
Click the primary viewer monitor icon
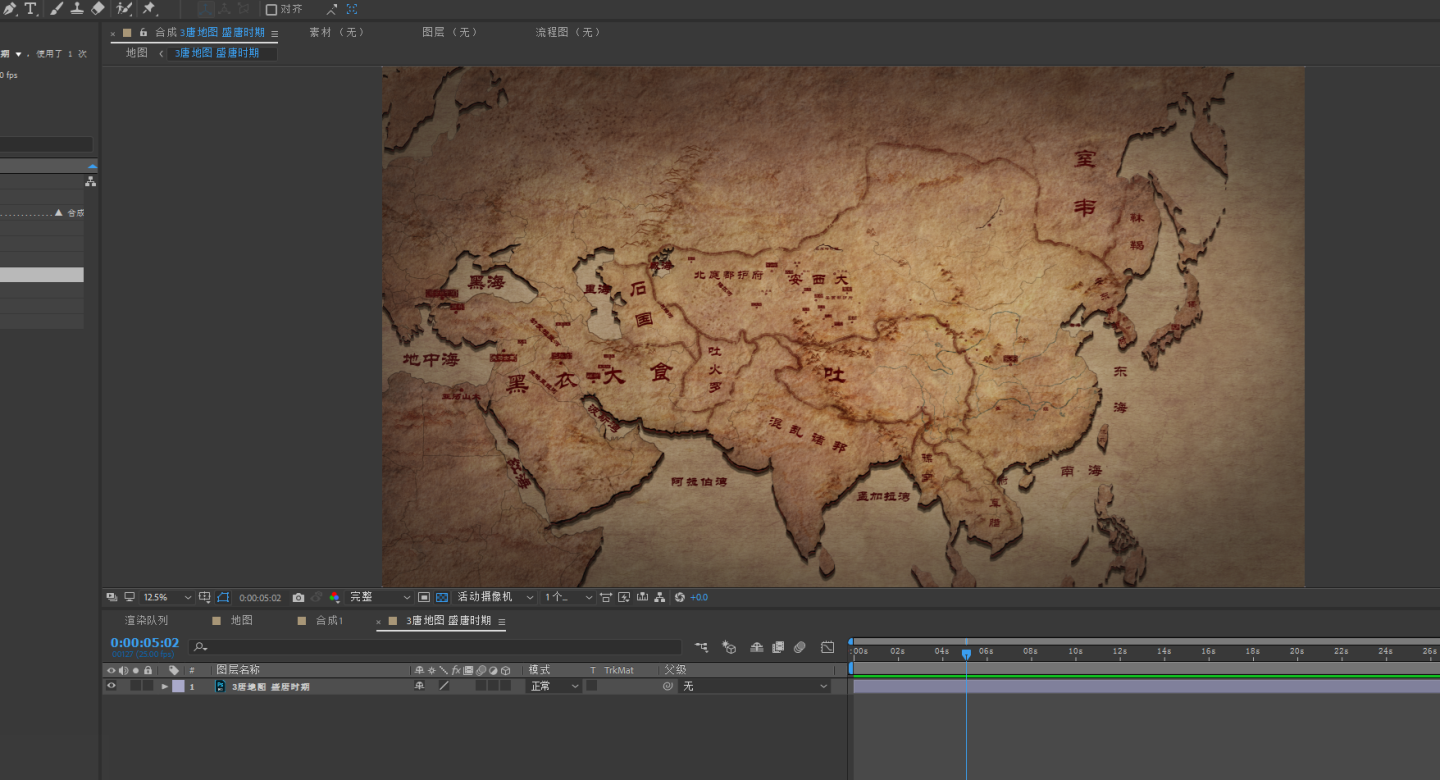tap(129, 597)
